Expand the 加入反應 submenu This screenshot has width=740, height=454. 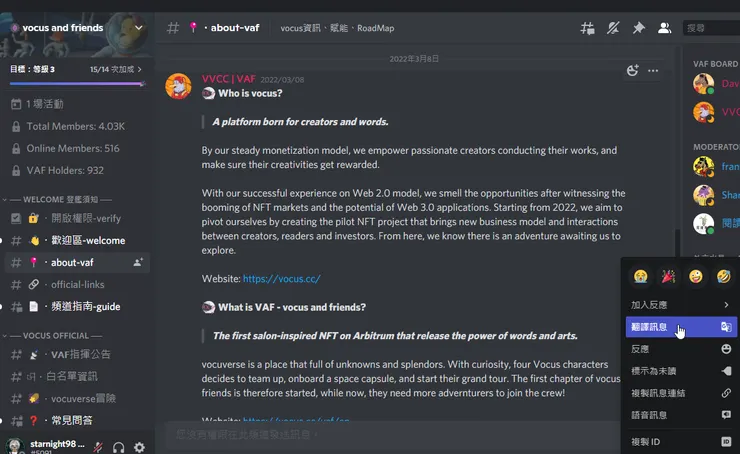[x=680, y=304]
